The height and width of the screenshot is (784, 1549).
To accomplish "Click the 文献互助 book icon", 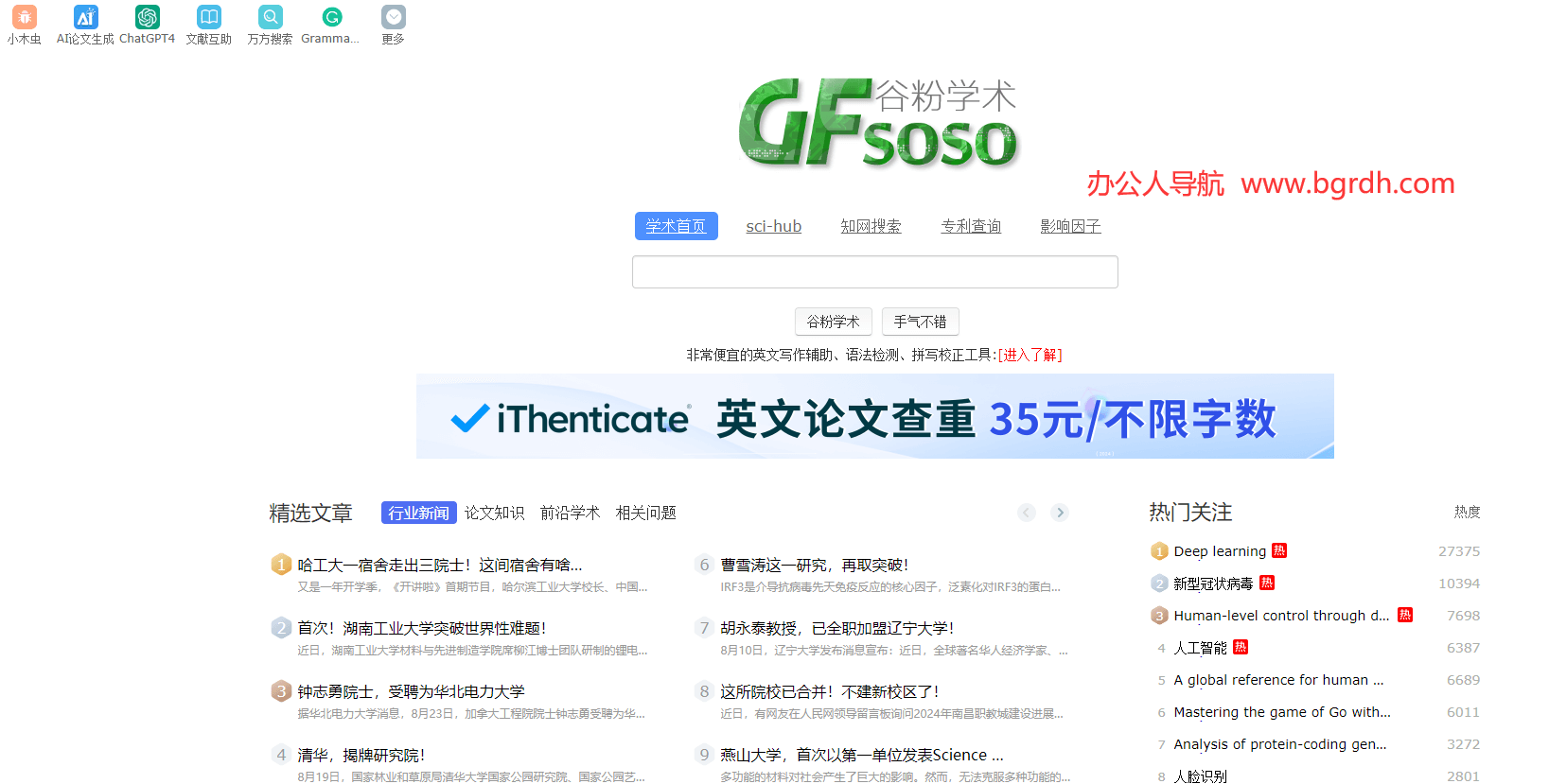I will (x=208, y=17).
